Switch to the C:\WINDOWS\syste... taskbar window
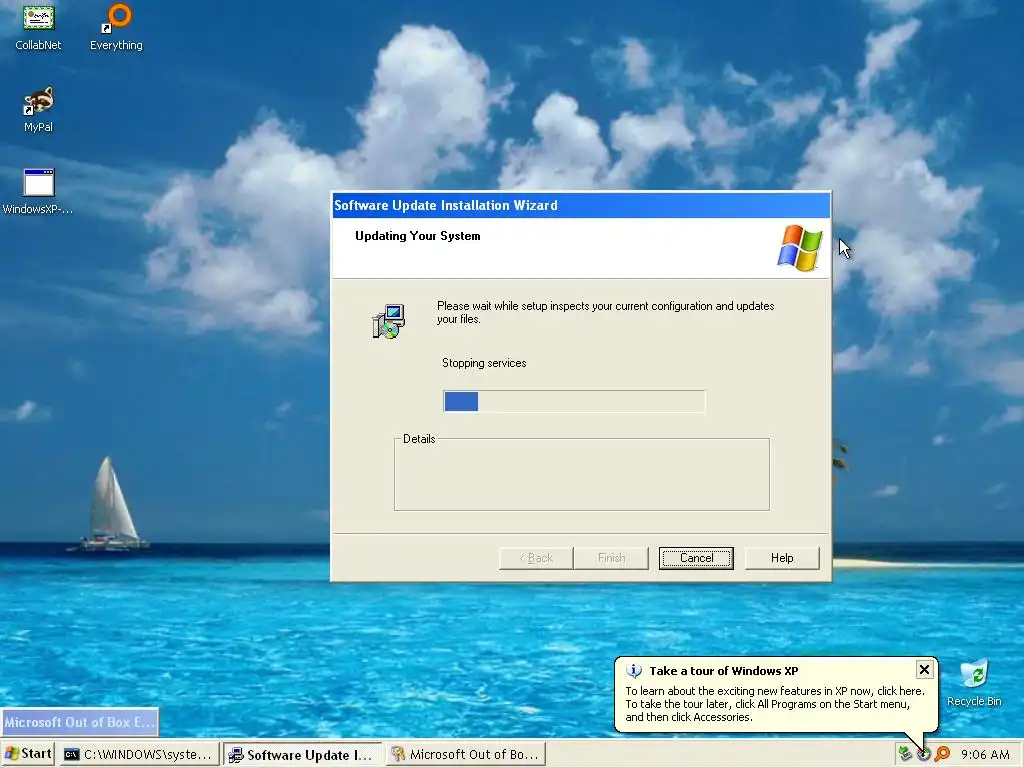 [138, 754]
